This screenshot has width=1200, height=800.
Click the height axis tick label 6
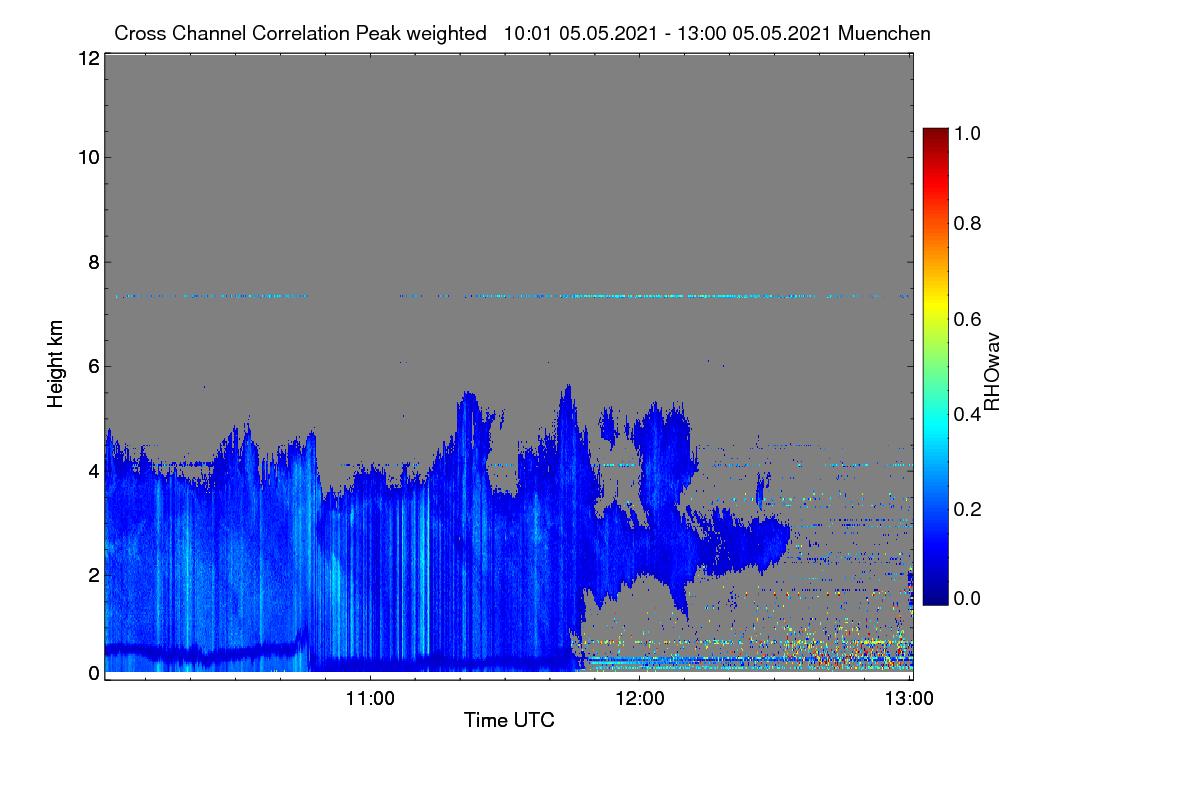[x=93, y=366]
